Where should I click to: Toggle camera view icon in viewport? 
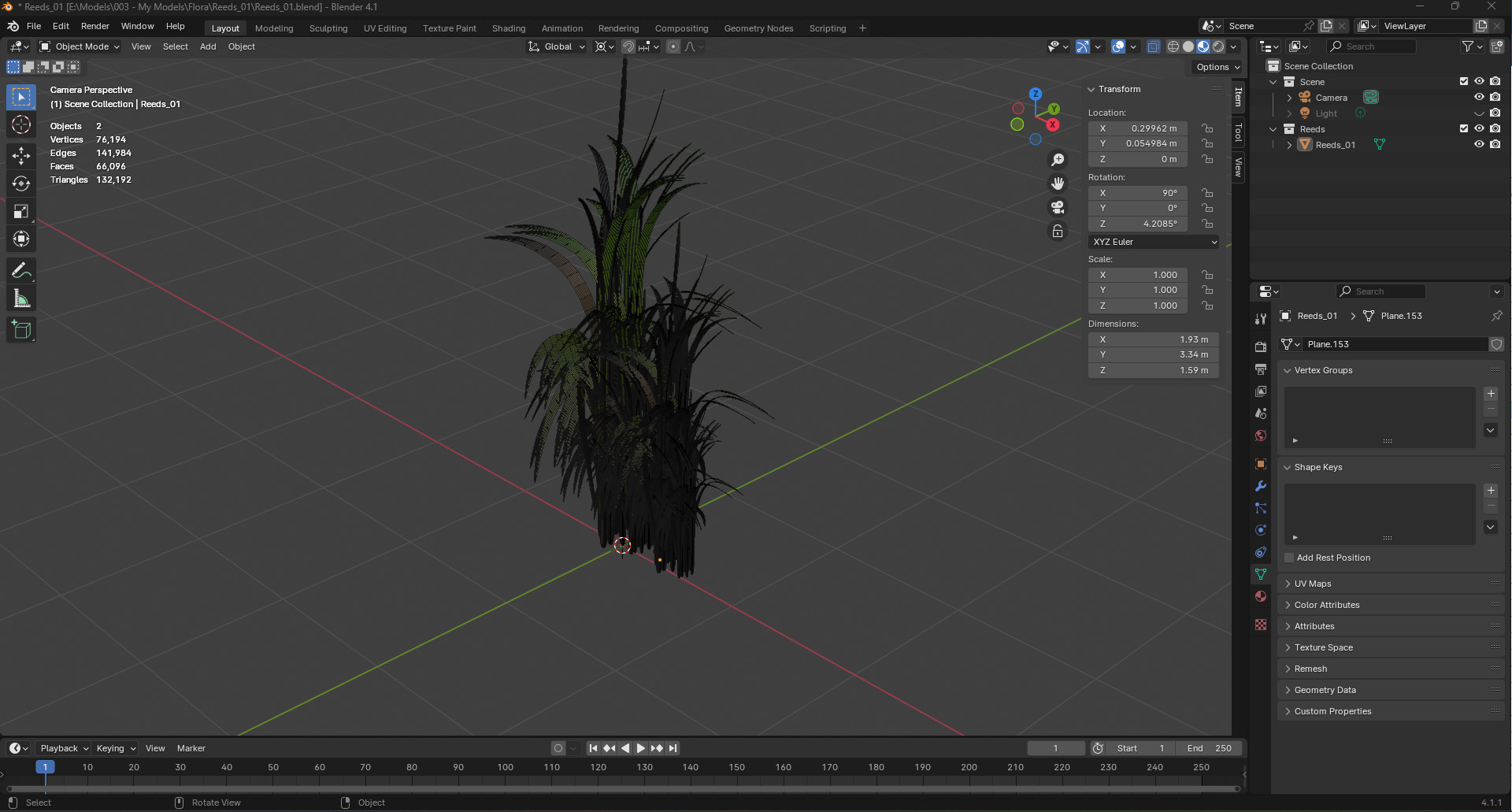pos(1058,207)
